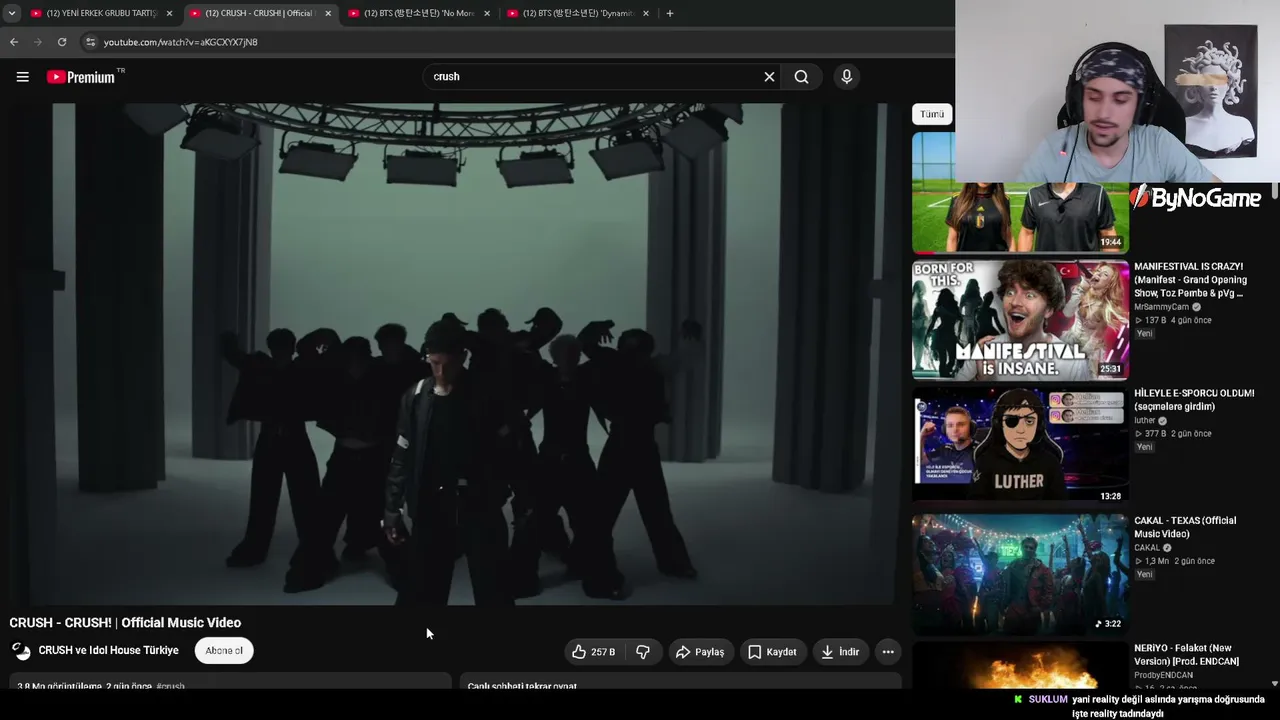Open the NERIYO Felaket fire thumbnail
Image resolution: width=1280 pixels, height=720 pixels.
(1020, 666)
